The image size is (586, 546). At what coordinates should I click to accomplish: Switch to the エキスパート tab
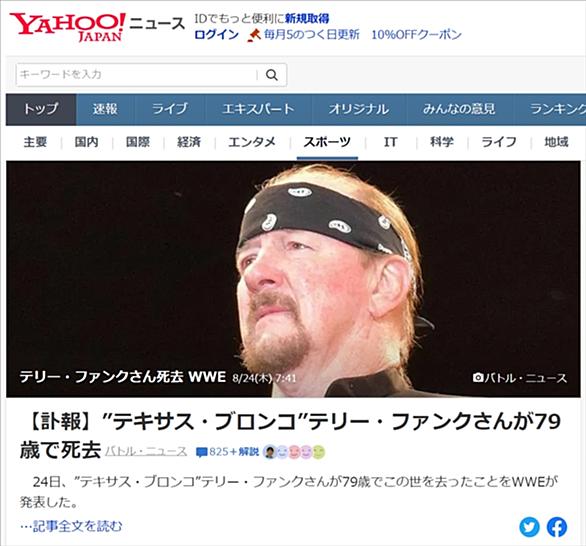click(x=258, y=109)
